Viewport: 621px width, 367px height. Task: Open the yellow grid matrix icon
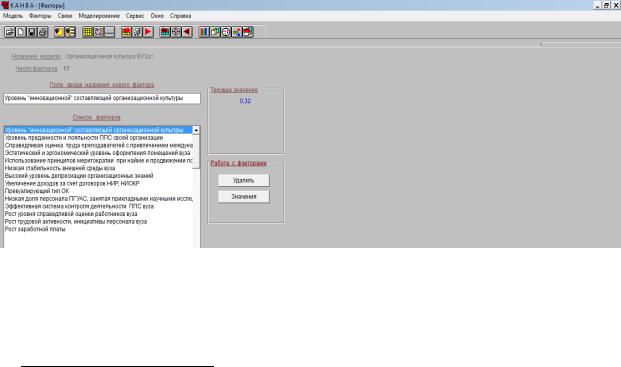[88, 32]
